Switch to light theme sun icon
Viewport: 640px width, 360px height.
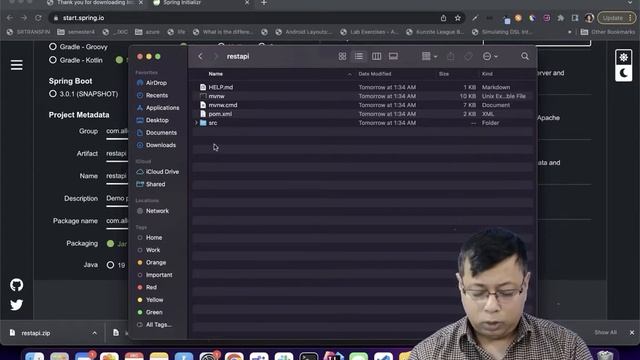click(x=623, y=58)
